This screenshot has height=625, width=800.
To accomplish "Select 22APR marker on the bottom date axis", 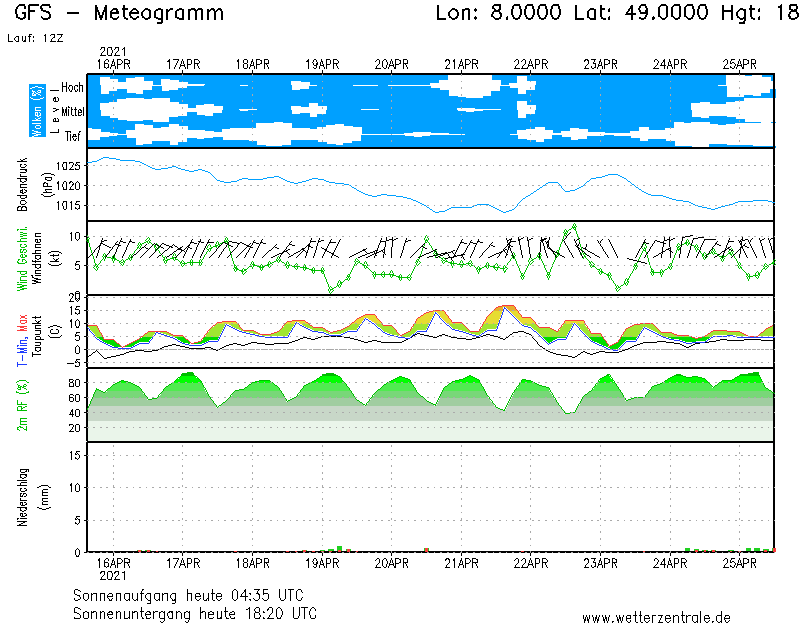I will (531, 563).
